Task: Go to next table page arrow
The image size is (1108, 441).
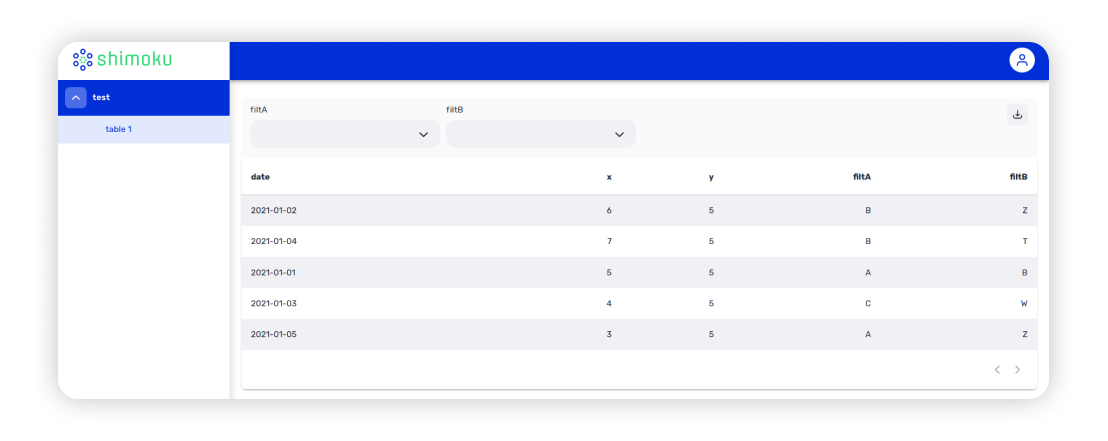Action: point(1018,370)
